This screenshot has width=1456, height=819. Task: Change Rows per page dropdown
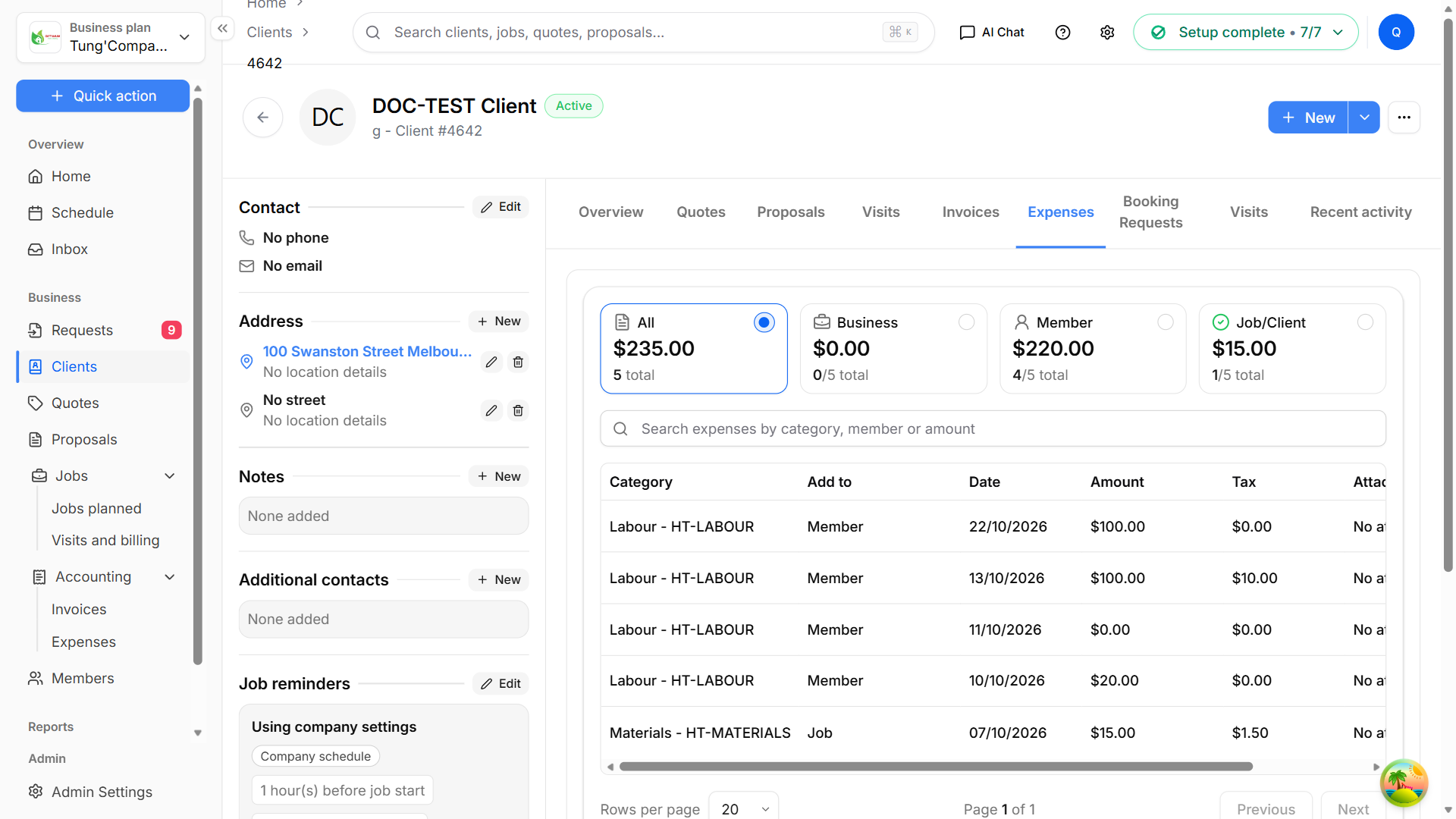click(x=743, y=808)
